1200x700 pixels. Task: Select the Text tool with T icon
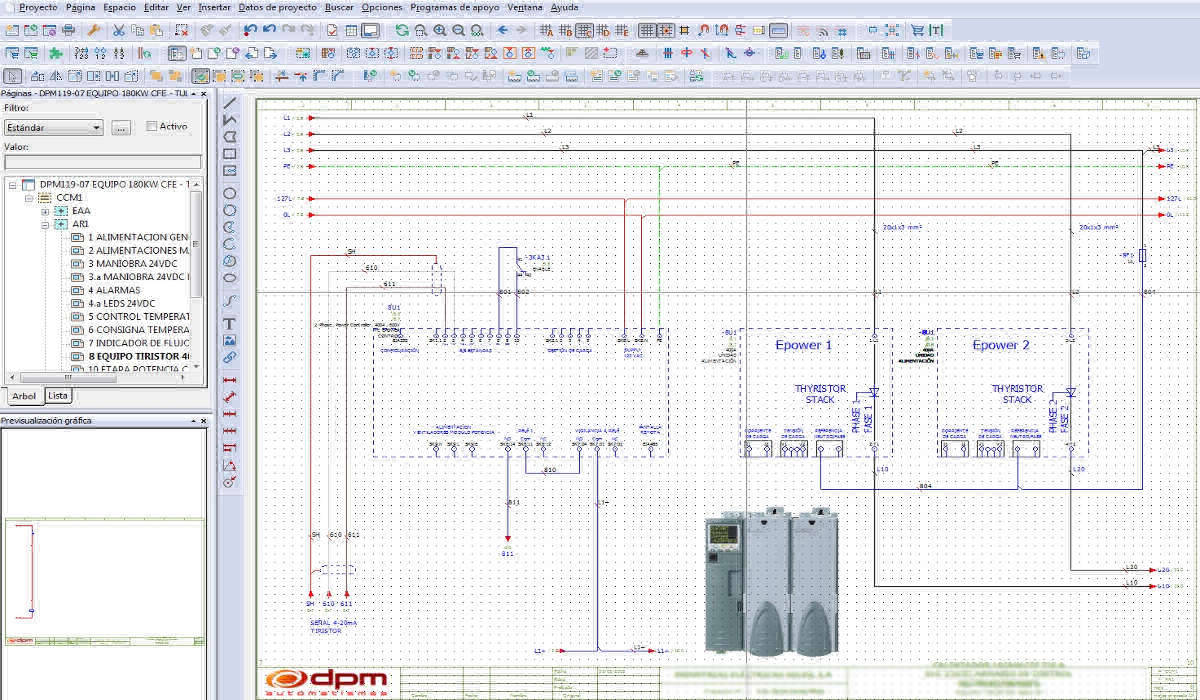tap(230, 323)
